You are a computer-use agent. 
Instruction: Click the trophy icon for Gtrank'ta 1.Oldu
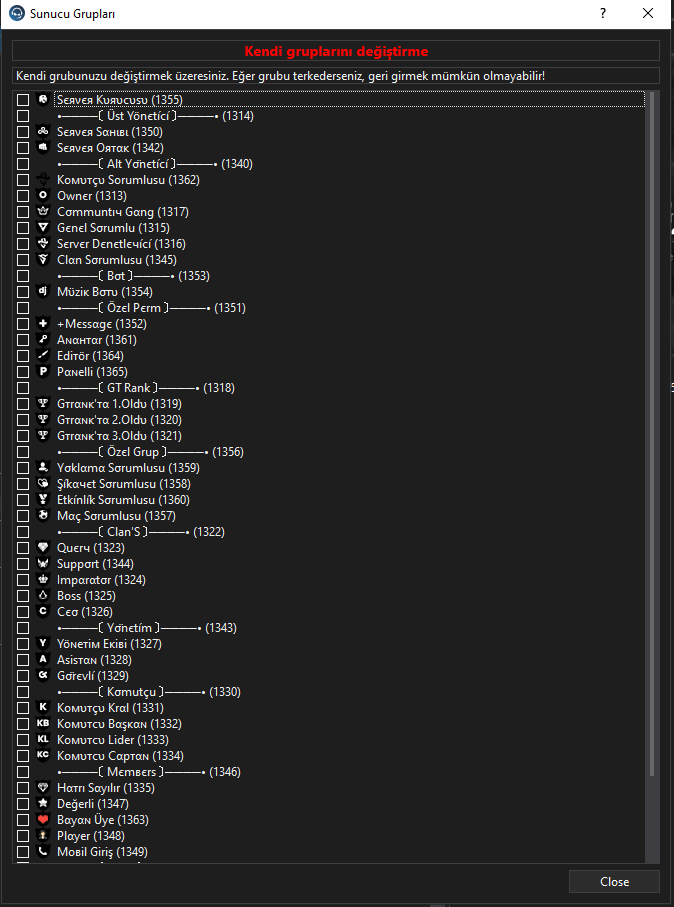(x=42, y=403)
